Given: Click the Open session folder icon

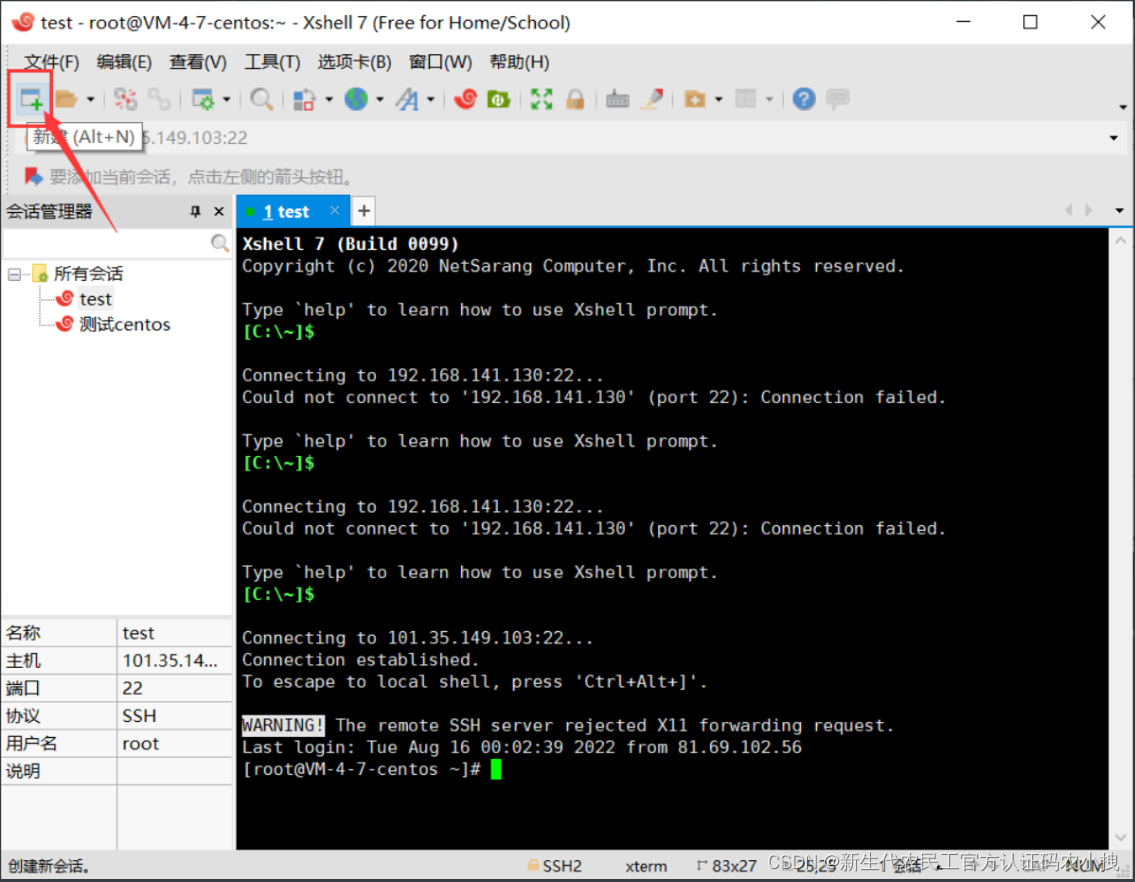Looking at the screenshot, I should pos(66,99).
